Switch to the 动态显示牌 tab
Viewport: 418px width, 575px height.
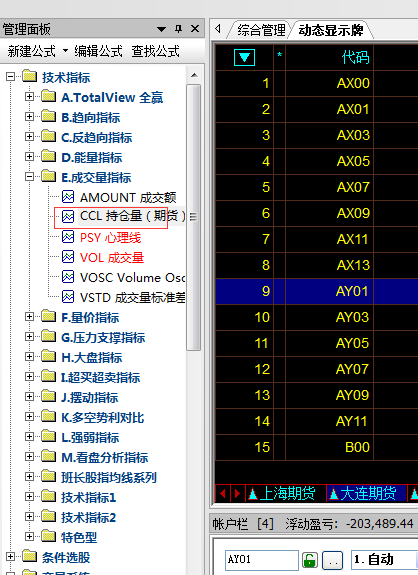331,30
